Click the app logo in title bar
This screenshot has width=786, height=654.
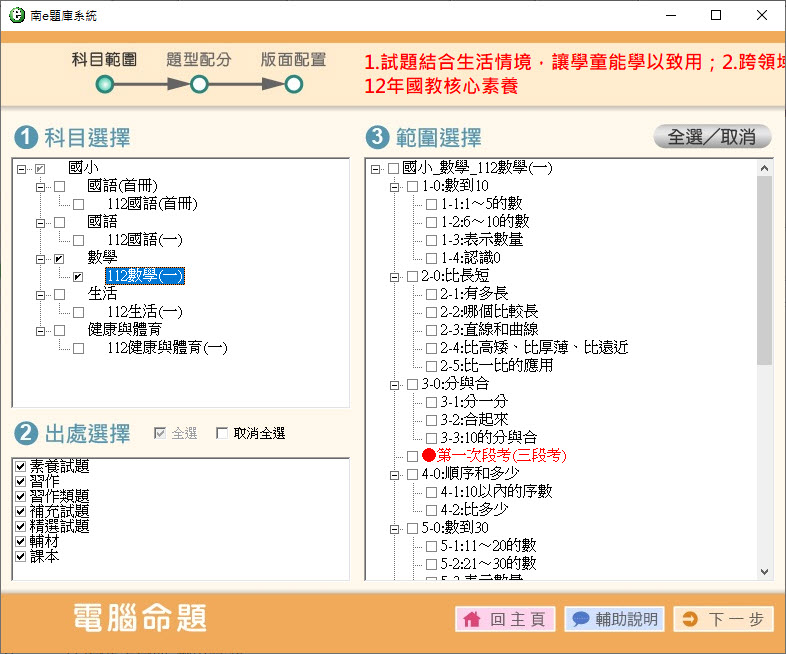point(15,15)
